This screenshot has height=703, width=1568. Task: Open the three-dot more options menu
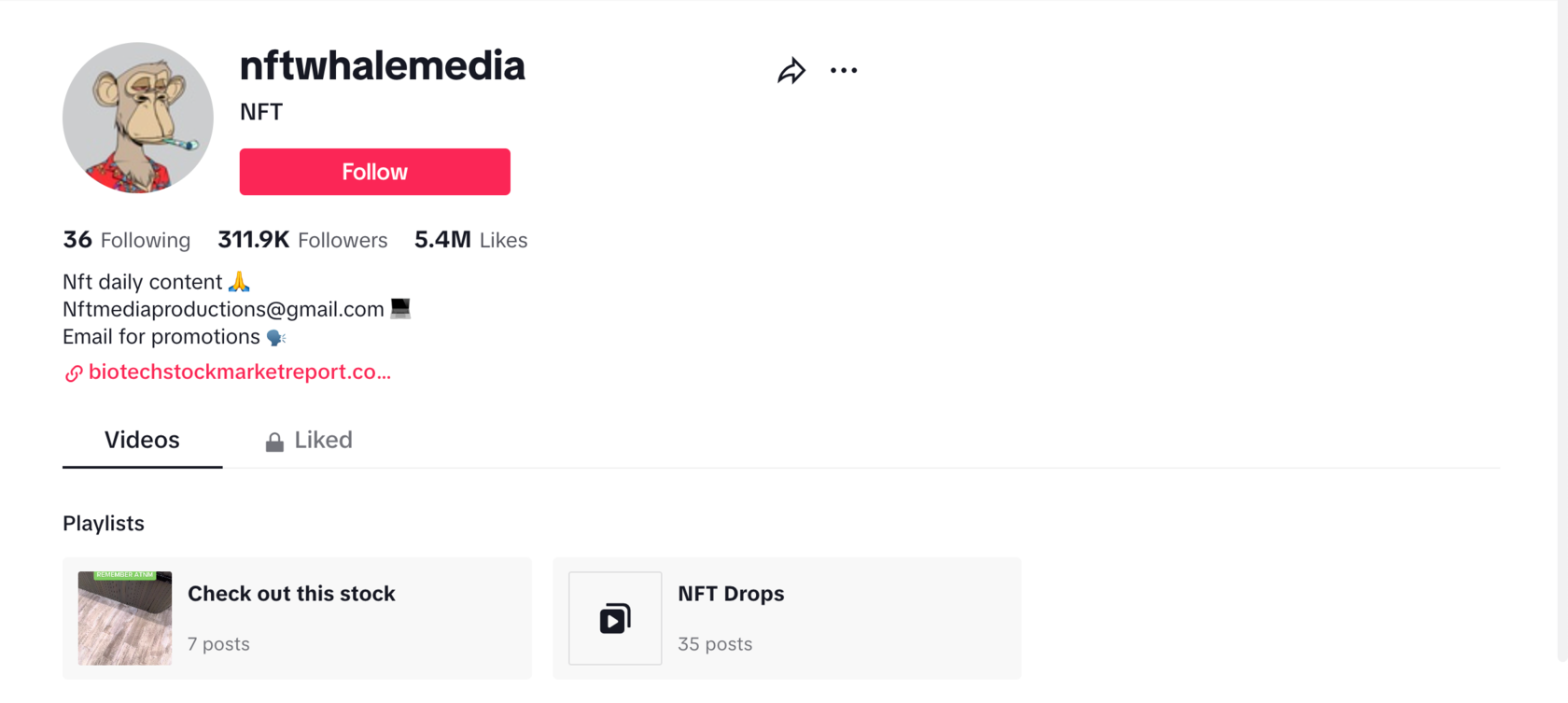[x=844, y=71]
